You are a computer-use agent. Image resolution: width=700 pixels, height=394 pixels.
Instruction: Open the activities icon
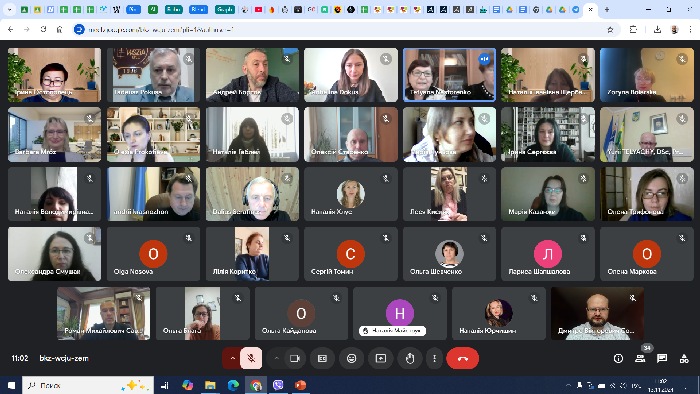[x=684, y=358]
